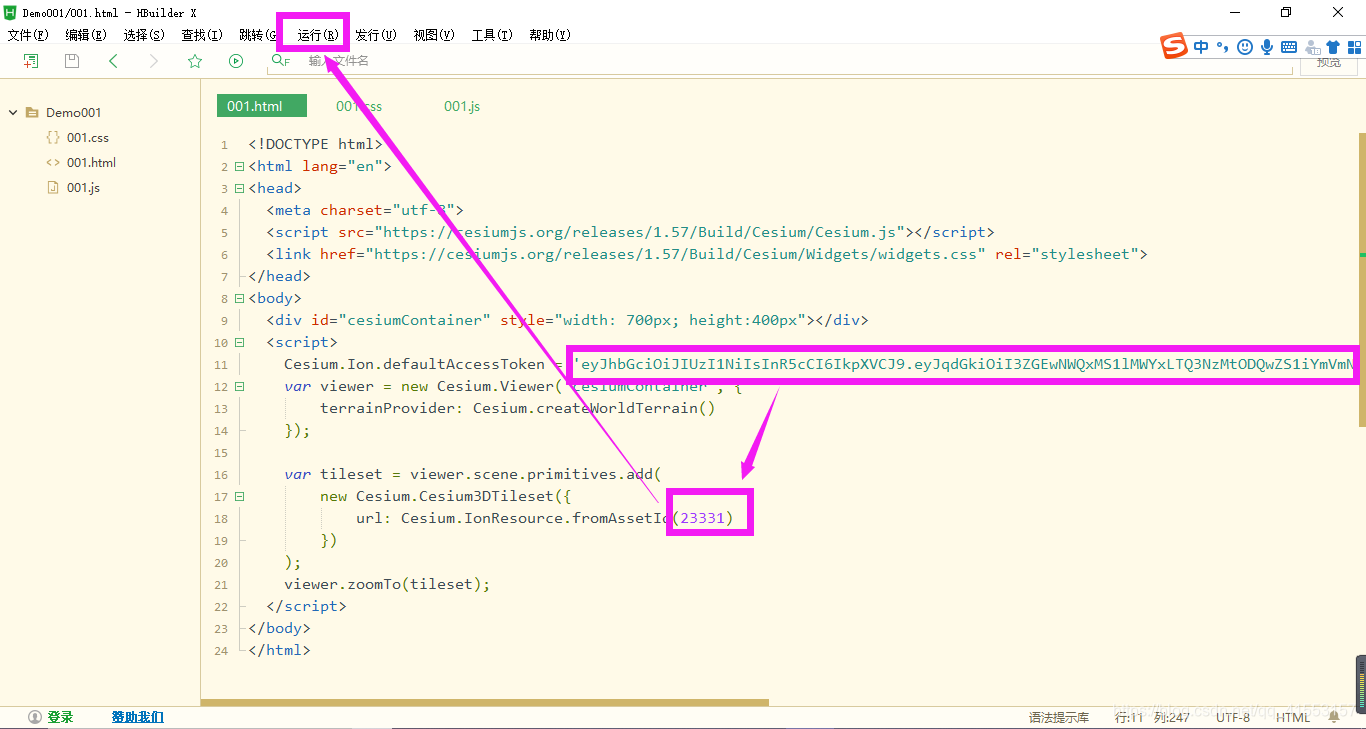Click the user avatar icon beside 登录

click(x=35, y=717)
